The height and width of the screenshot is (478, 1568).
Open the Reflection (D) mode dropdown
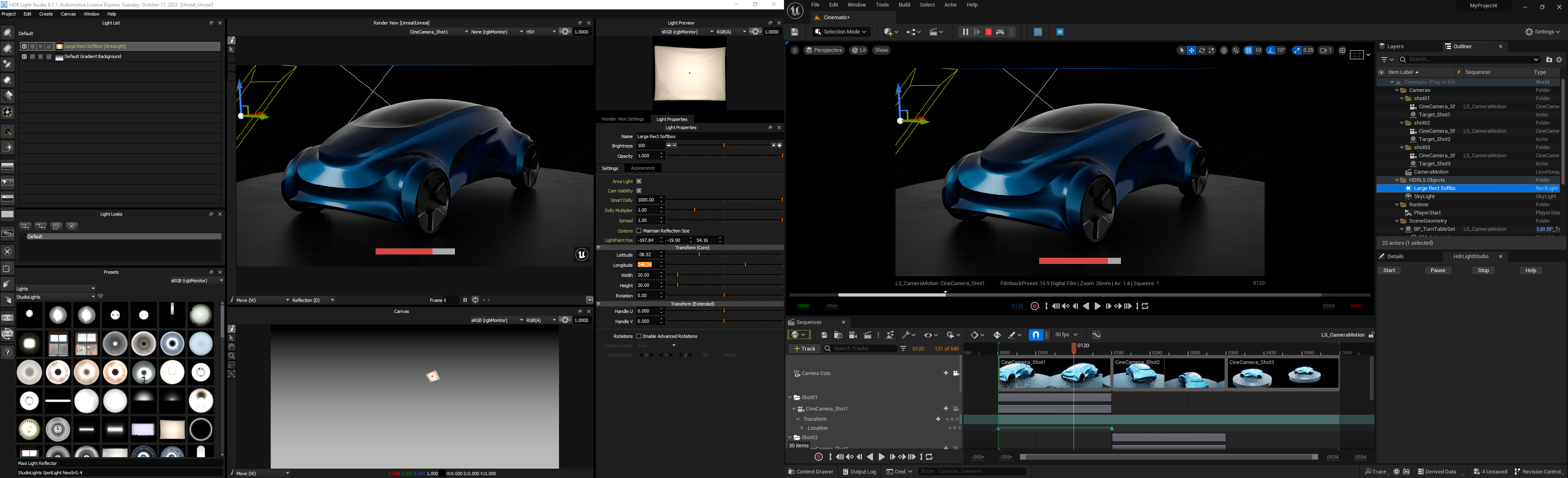coord(313,300)
